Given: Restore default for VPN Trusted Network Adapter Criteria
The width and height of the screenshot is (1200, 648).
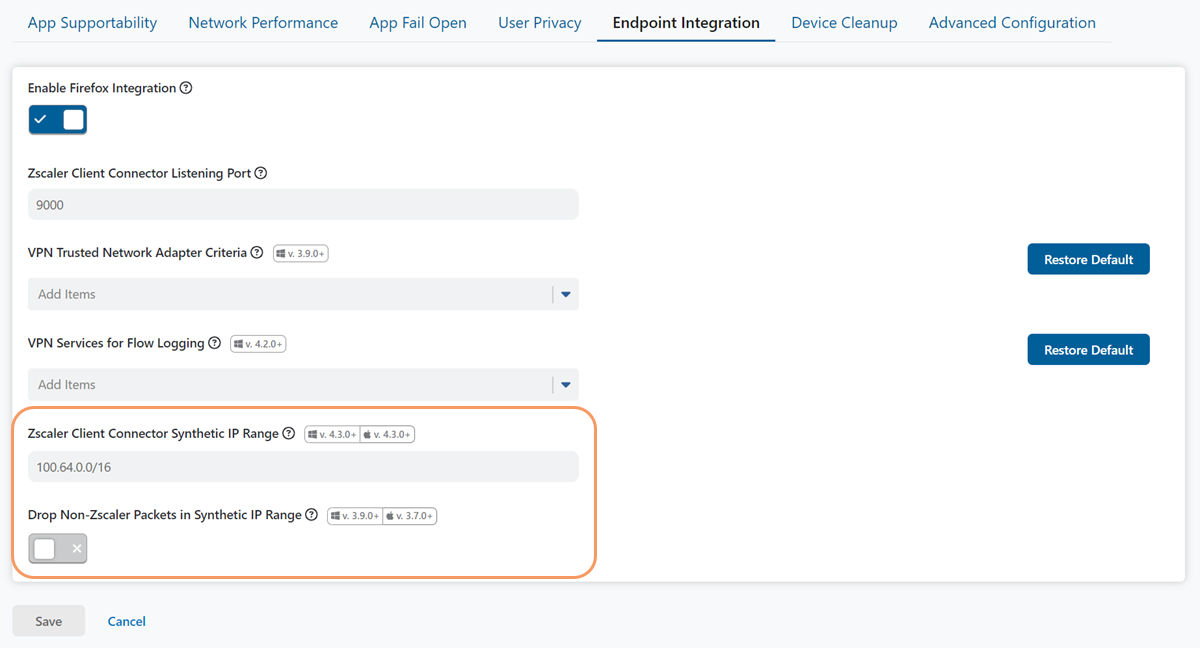Looking at the screenshot, I should [x=1088, y=259].
